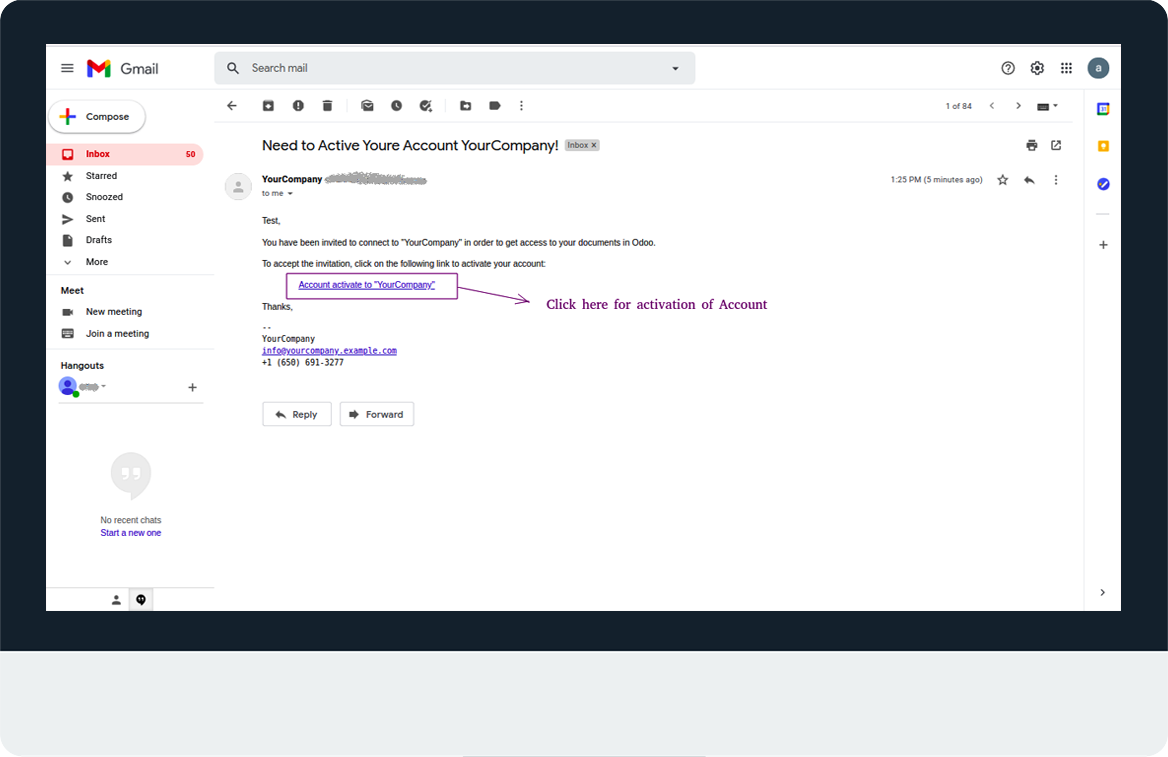The image size is (1168, 757).
Task: Mark the email as unread
Action: tap(367, 106)
